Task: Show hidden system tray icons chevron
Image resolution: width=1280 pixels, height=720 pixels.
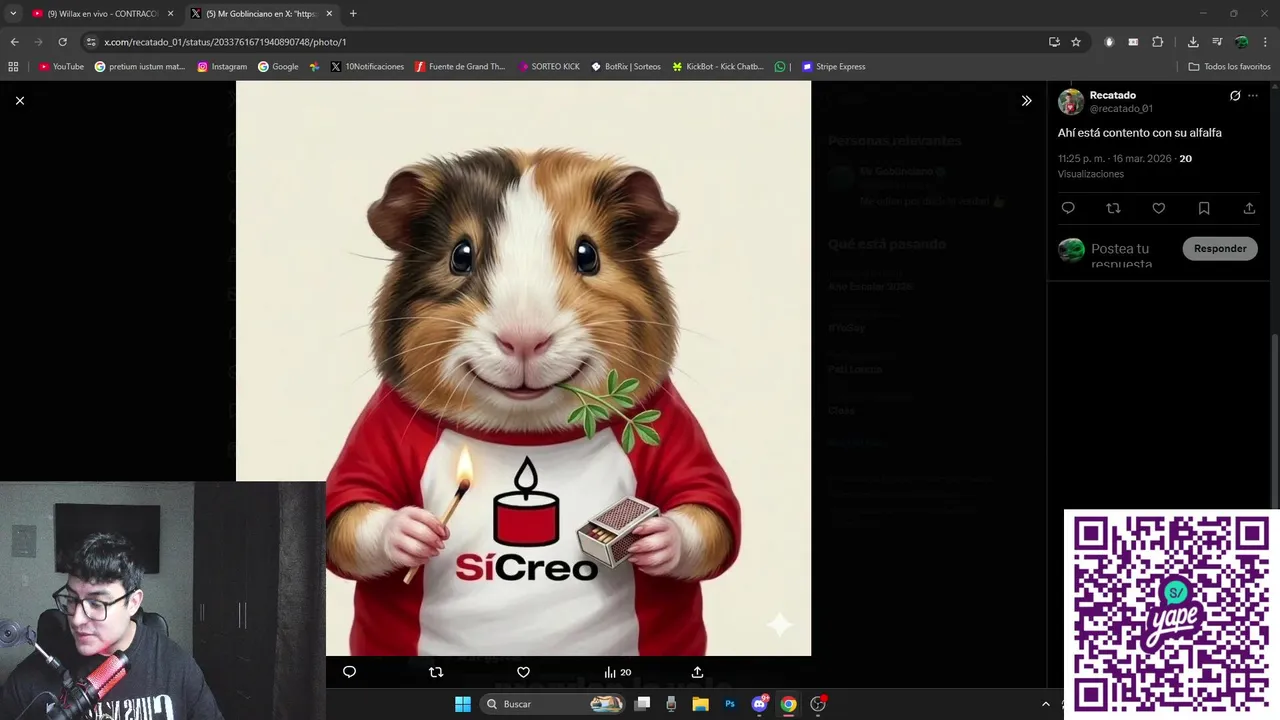Action: 1046,704
